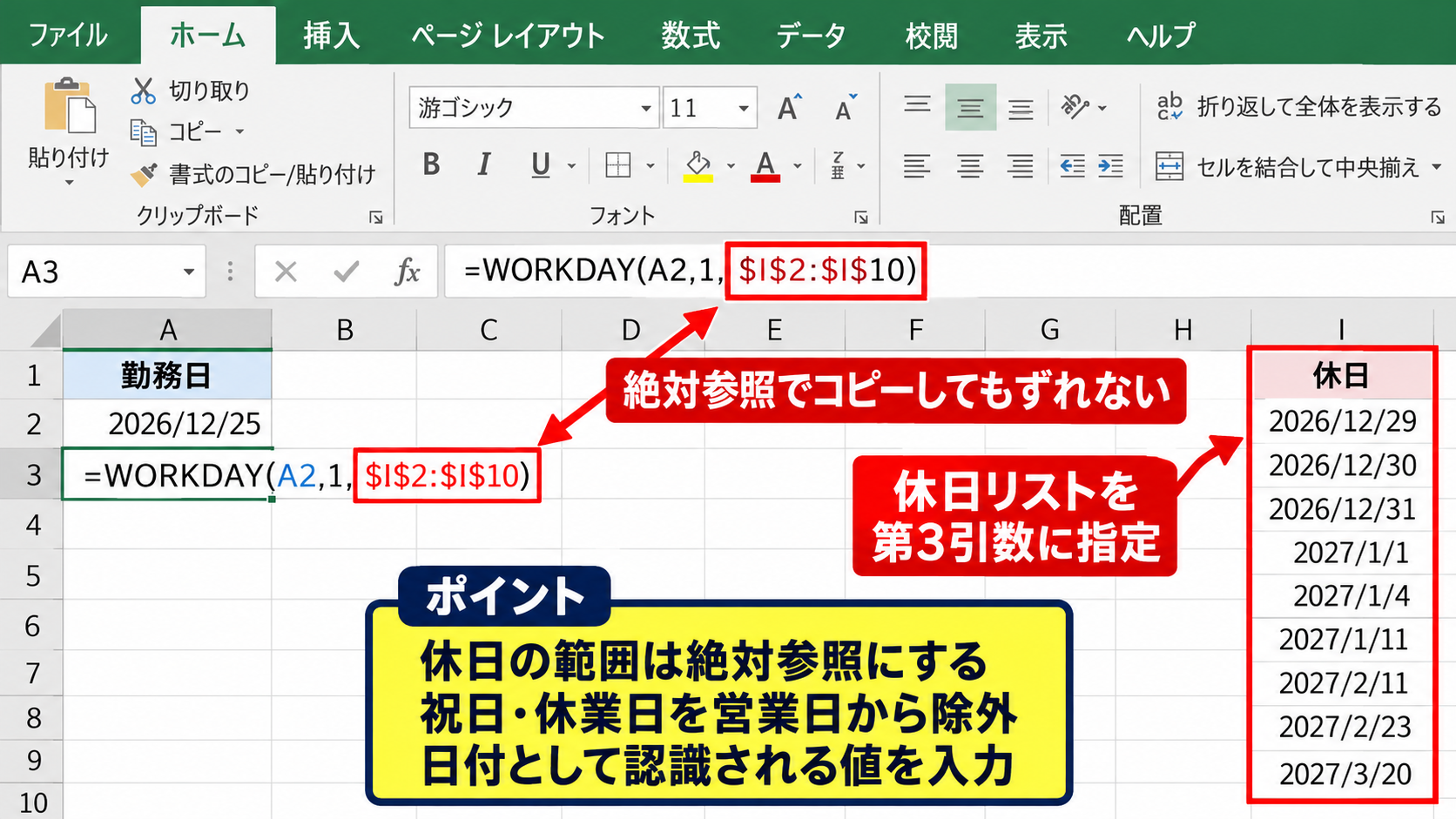Click the Borders grid icon
Screen dimensions: 1456x819
[617, 164]
